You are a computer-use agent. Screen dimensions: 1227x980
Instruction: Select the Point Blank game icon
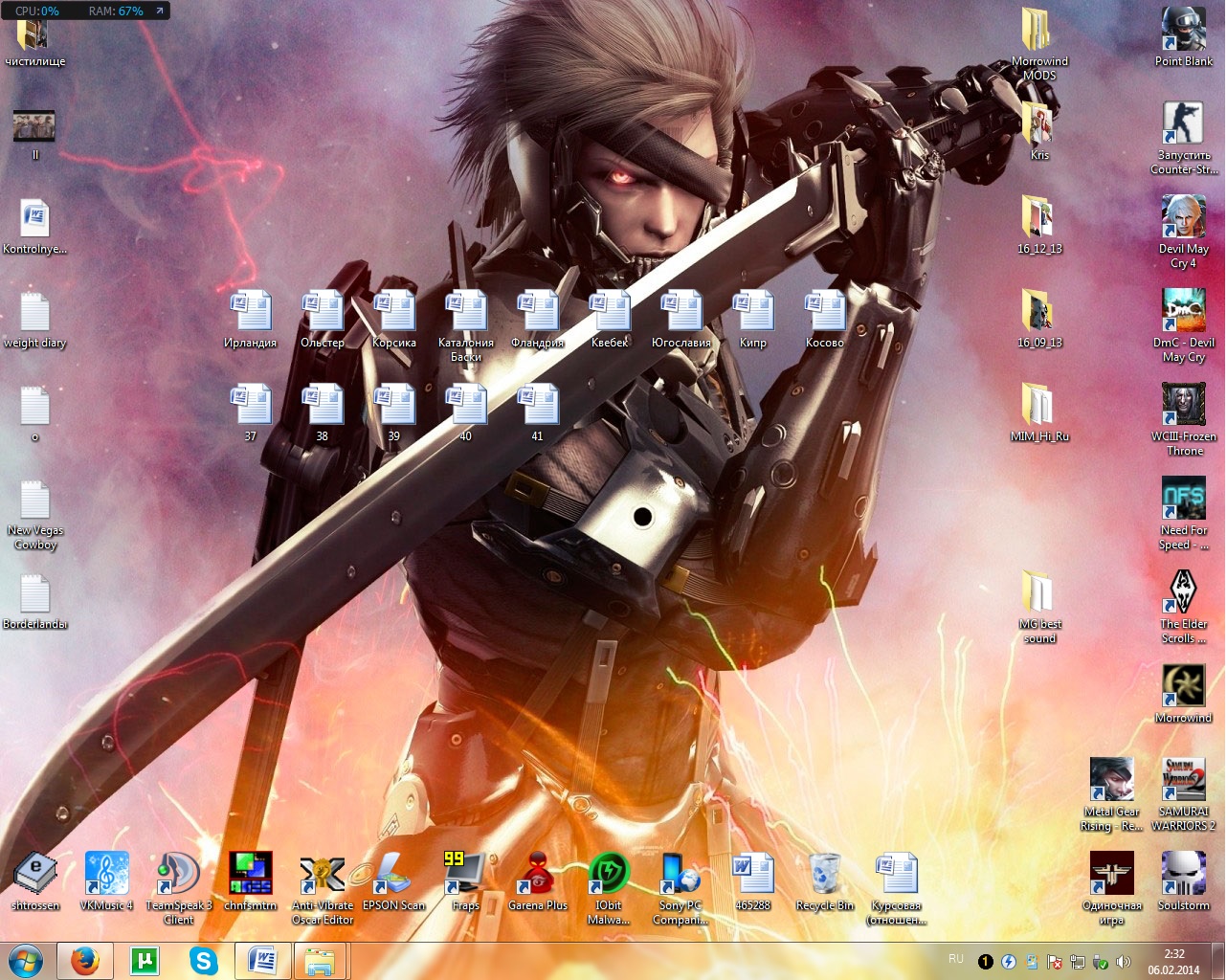click(x=1183, y=31)
